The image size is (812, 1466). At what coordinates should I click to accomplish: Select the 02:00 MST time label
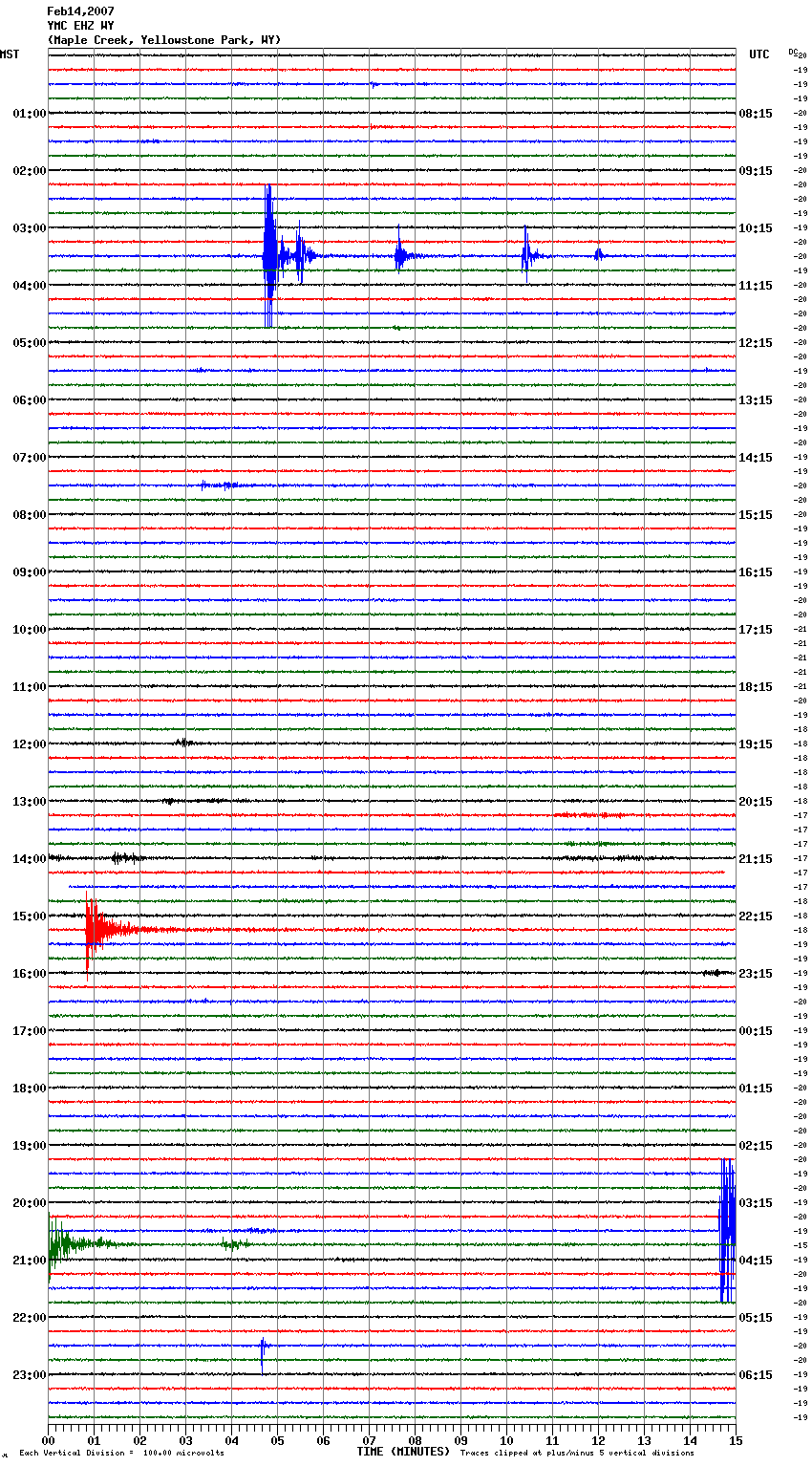pos(30,171)
